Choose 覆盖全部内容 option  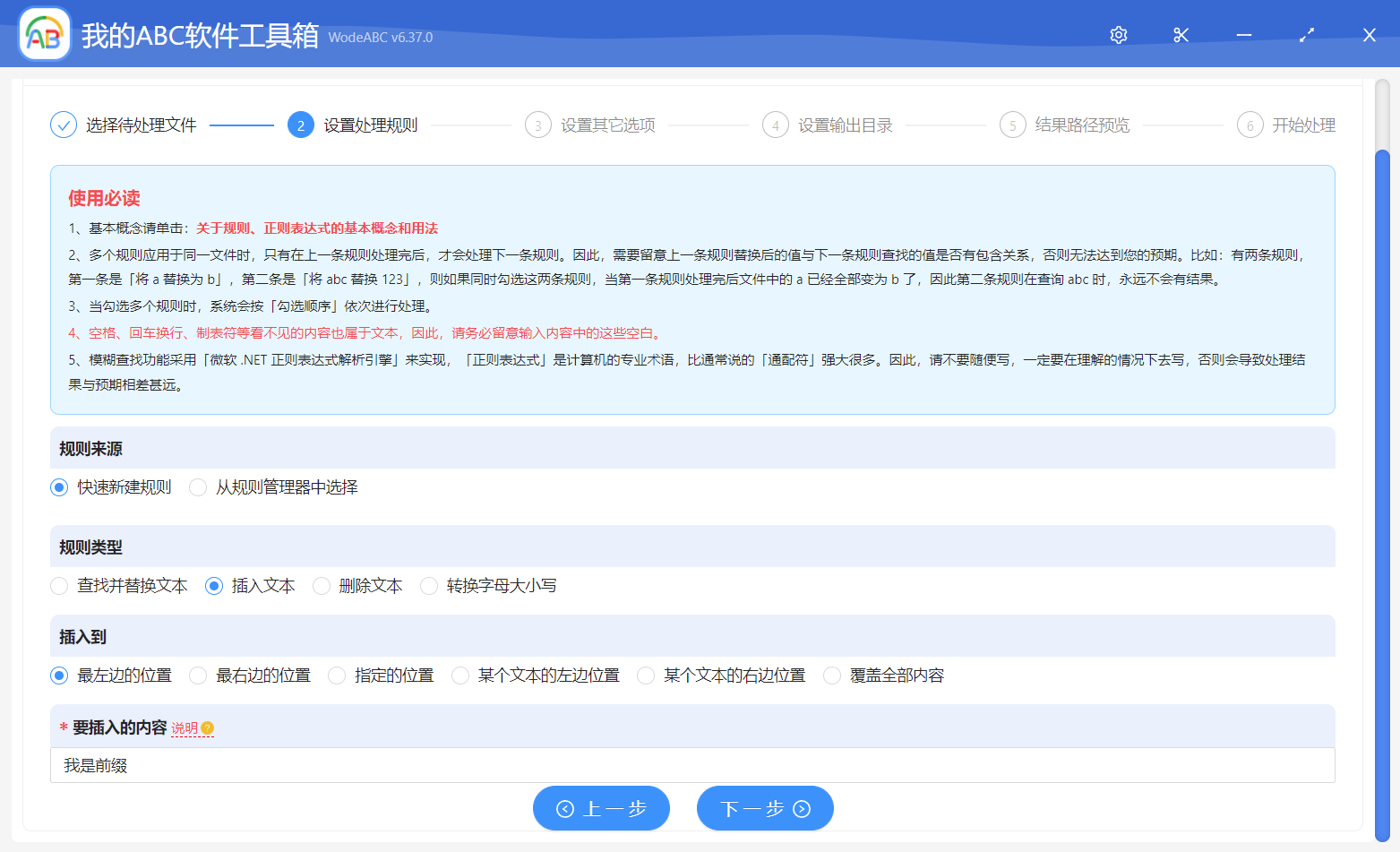tap(832, 676)
